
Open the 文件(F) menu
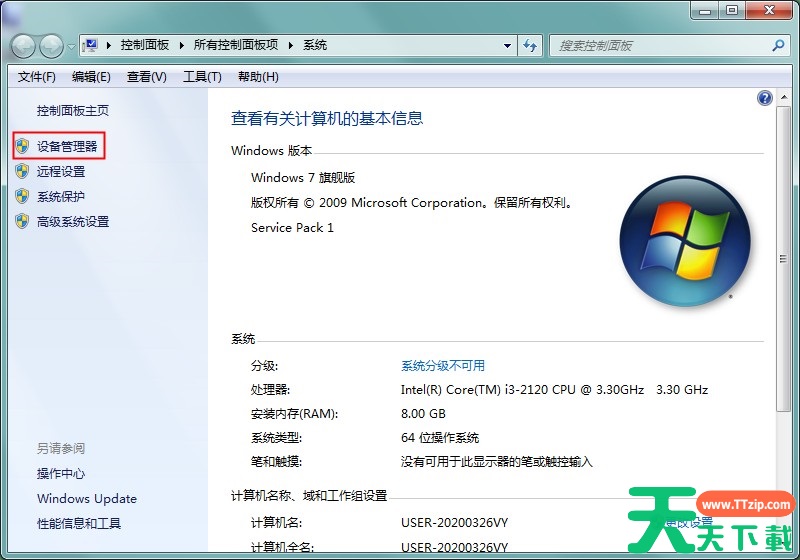click(x=36, y=77)
